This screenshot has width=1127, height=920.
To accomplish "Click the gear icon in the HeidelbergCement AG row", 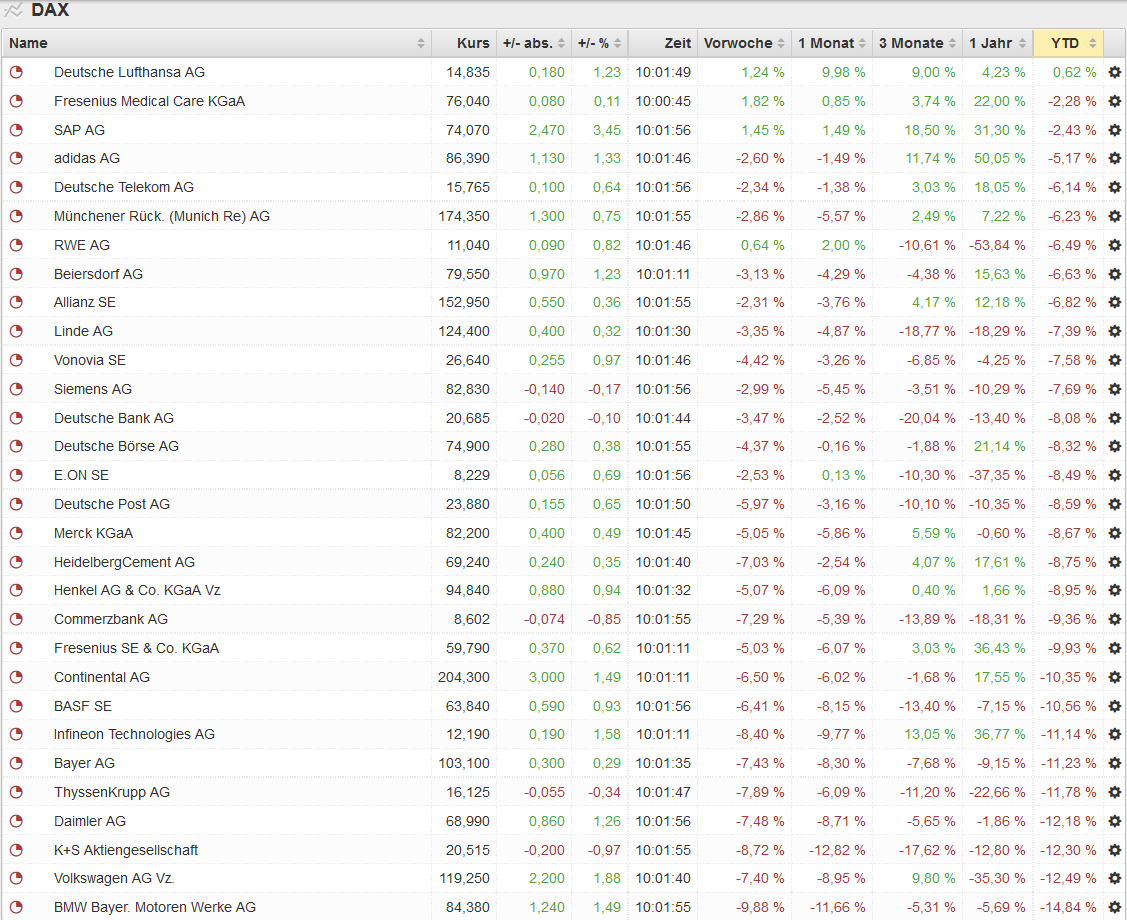I will point(1115,562).
